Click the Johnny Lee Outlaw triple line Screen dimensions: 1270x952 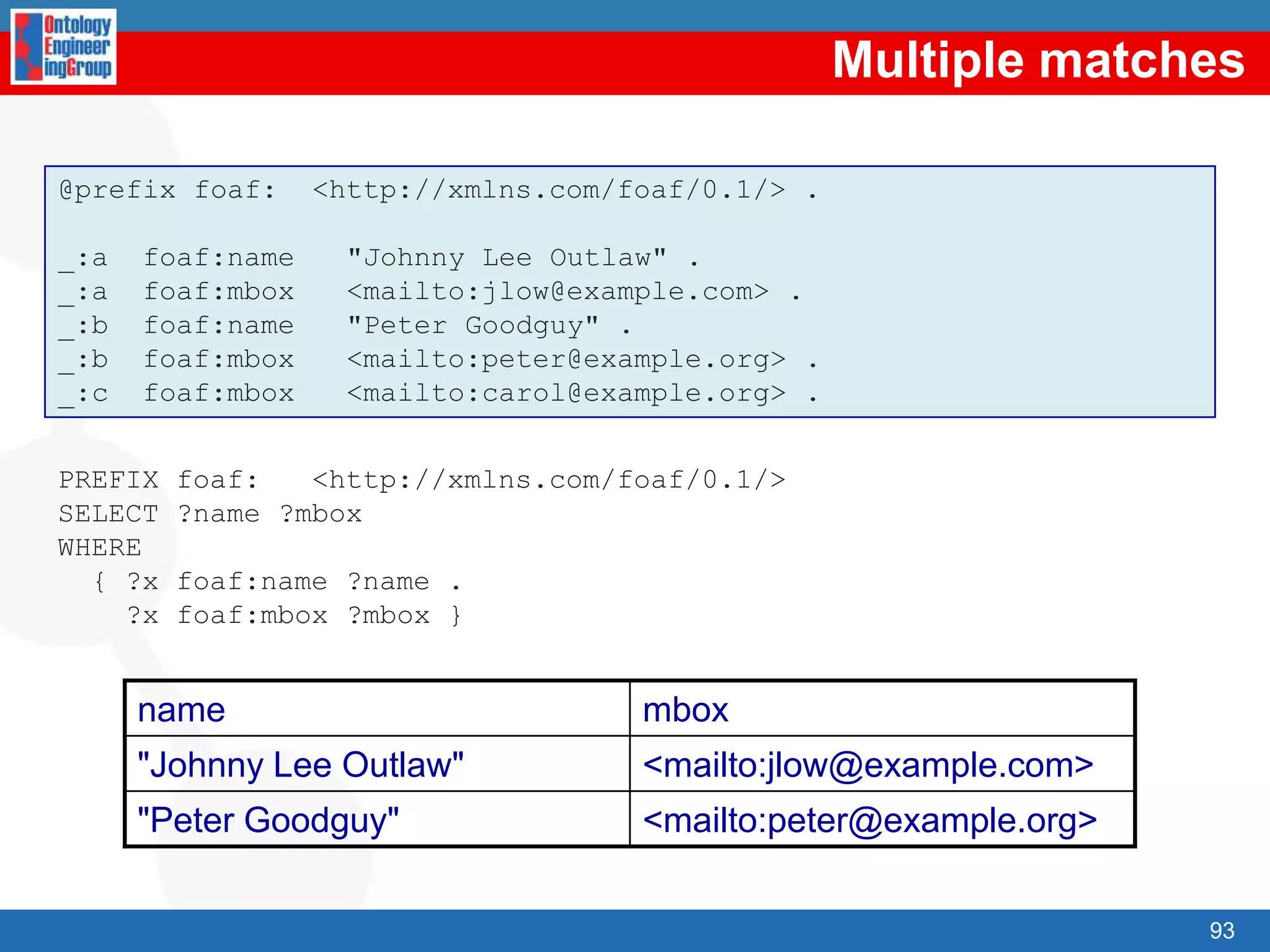pos(378,258)
